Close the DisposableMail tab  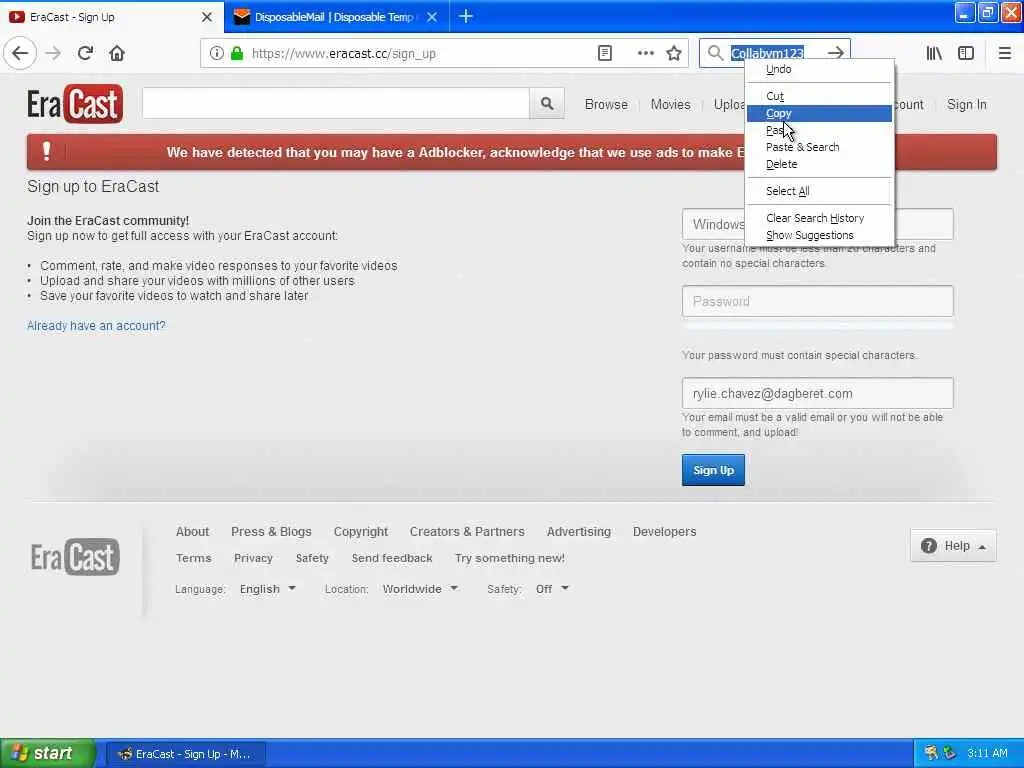(432, 17)
